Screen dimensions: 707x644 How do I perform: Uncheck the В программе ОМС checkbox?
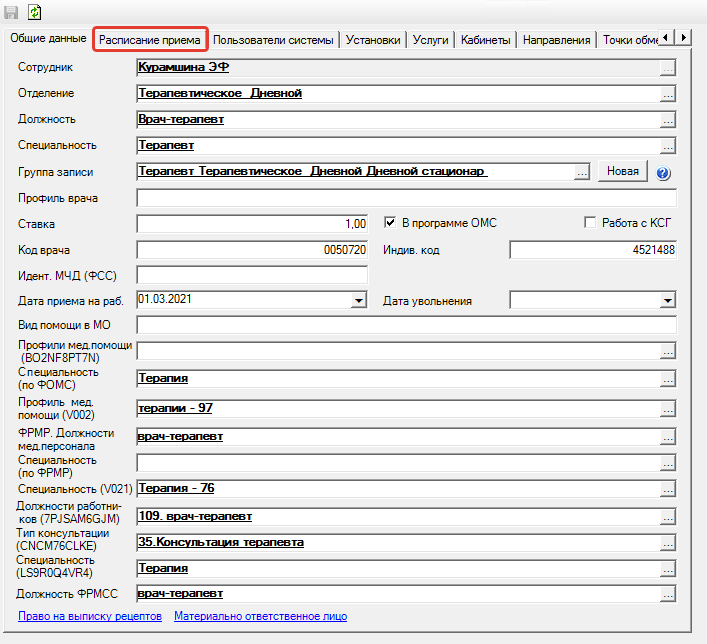(x=390, y=222)
